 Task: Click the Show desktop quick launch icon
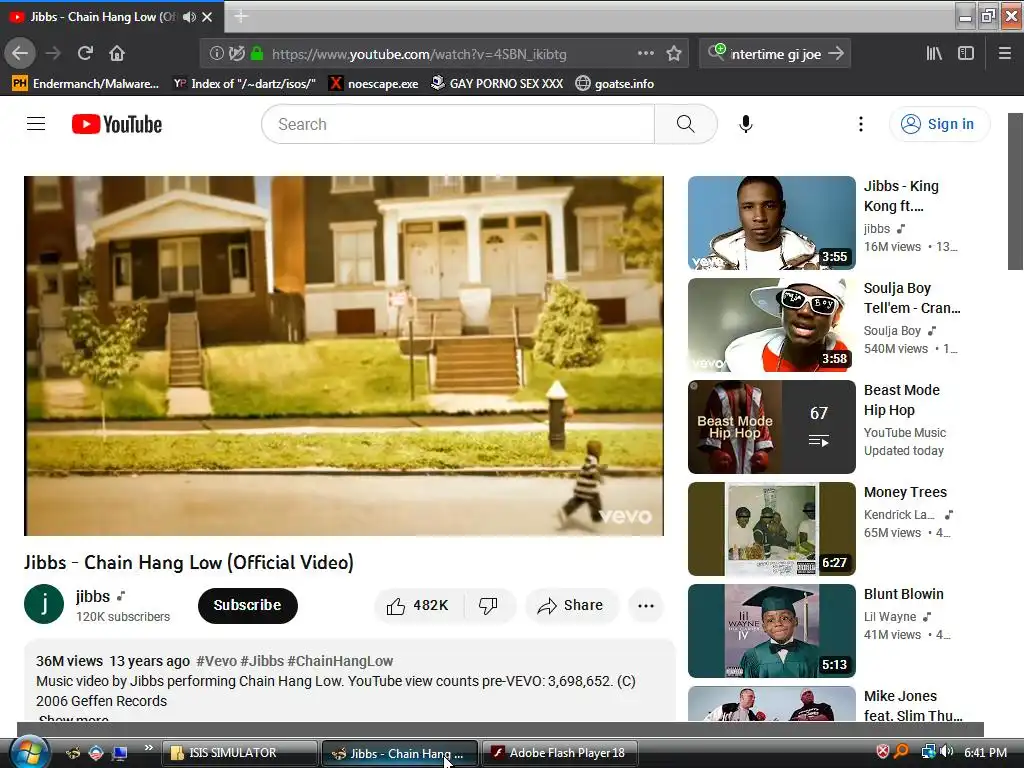coord(120,753)
